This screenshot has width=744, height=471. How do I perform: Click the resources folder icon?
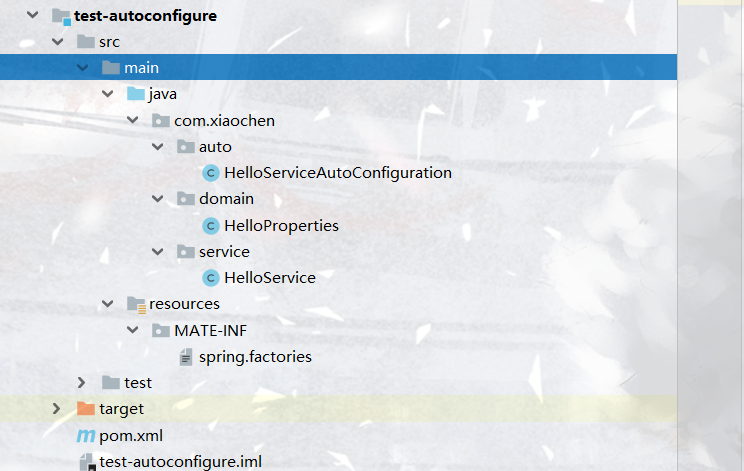coord(135,304)
